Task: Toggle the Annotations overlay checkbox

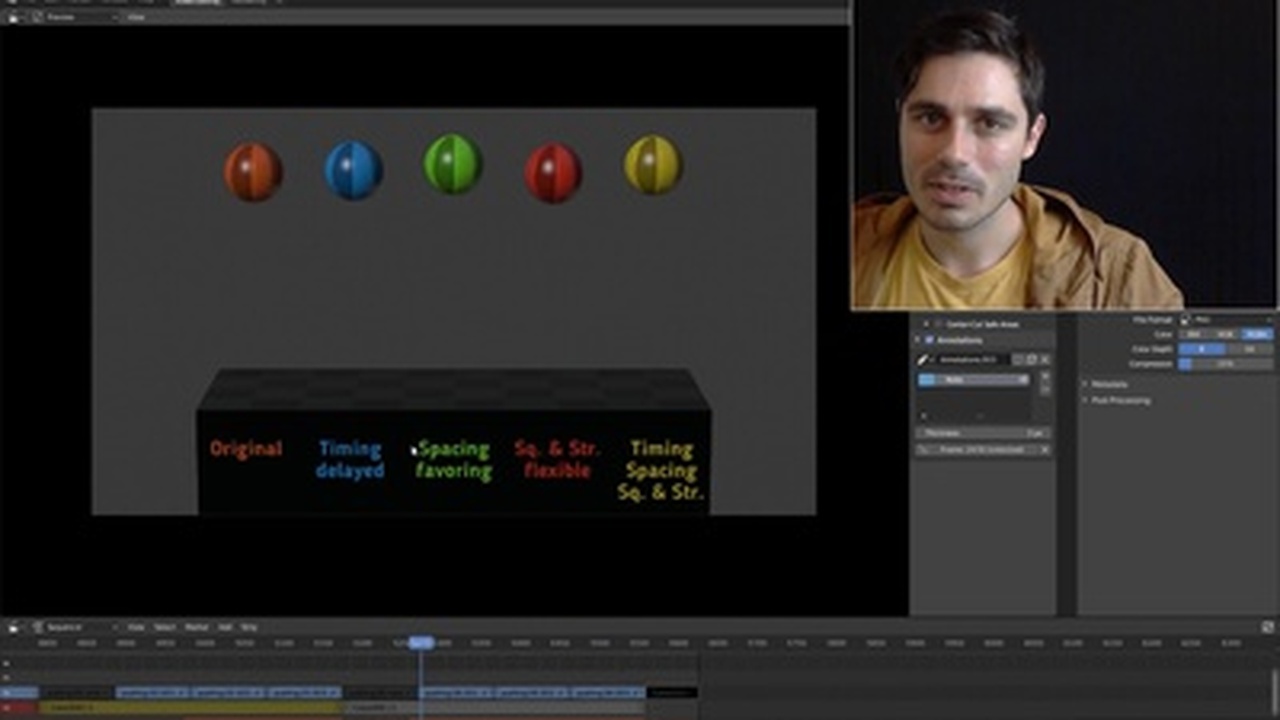Action: pyautogui.click(x=927, y=340)
